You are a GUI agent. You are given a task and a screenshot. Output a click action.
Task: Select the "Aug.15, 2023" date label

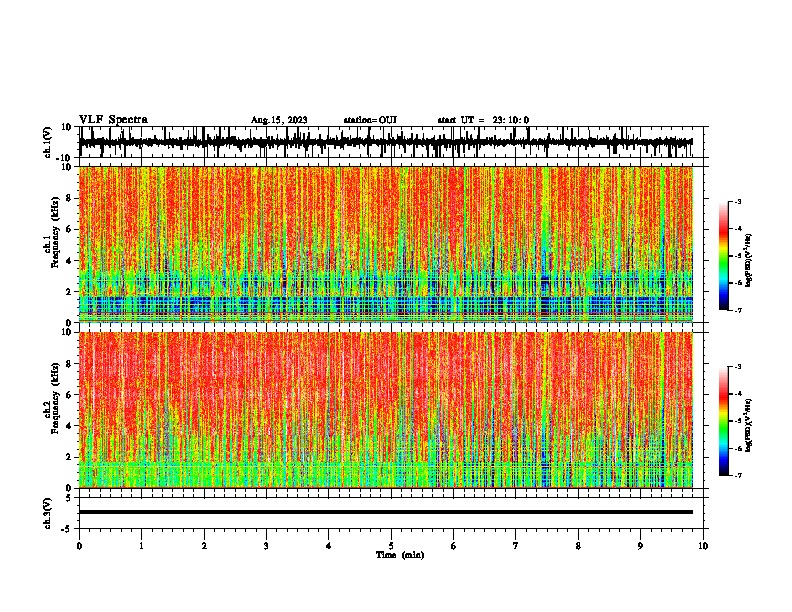[x=279, y=120]
